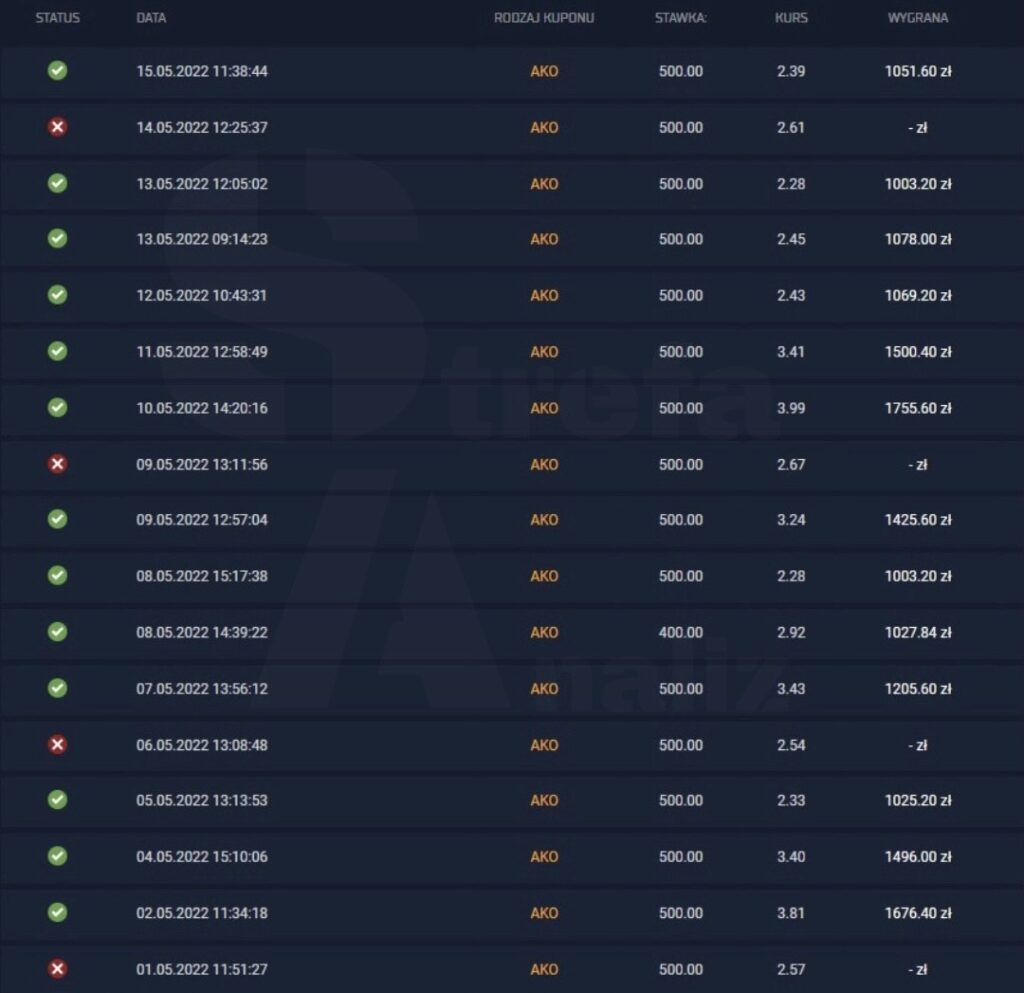Click the DATA column header
This screenshot has height=993, width=1024.
(151, 18)
